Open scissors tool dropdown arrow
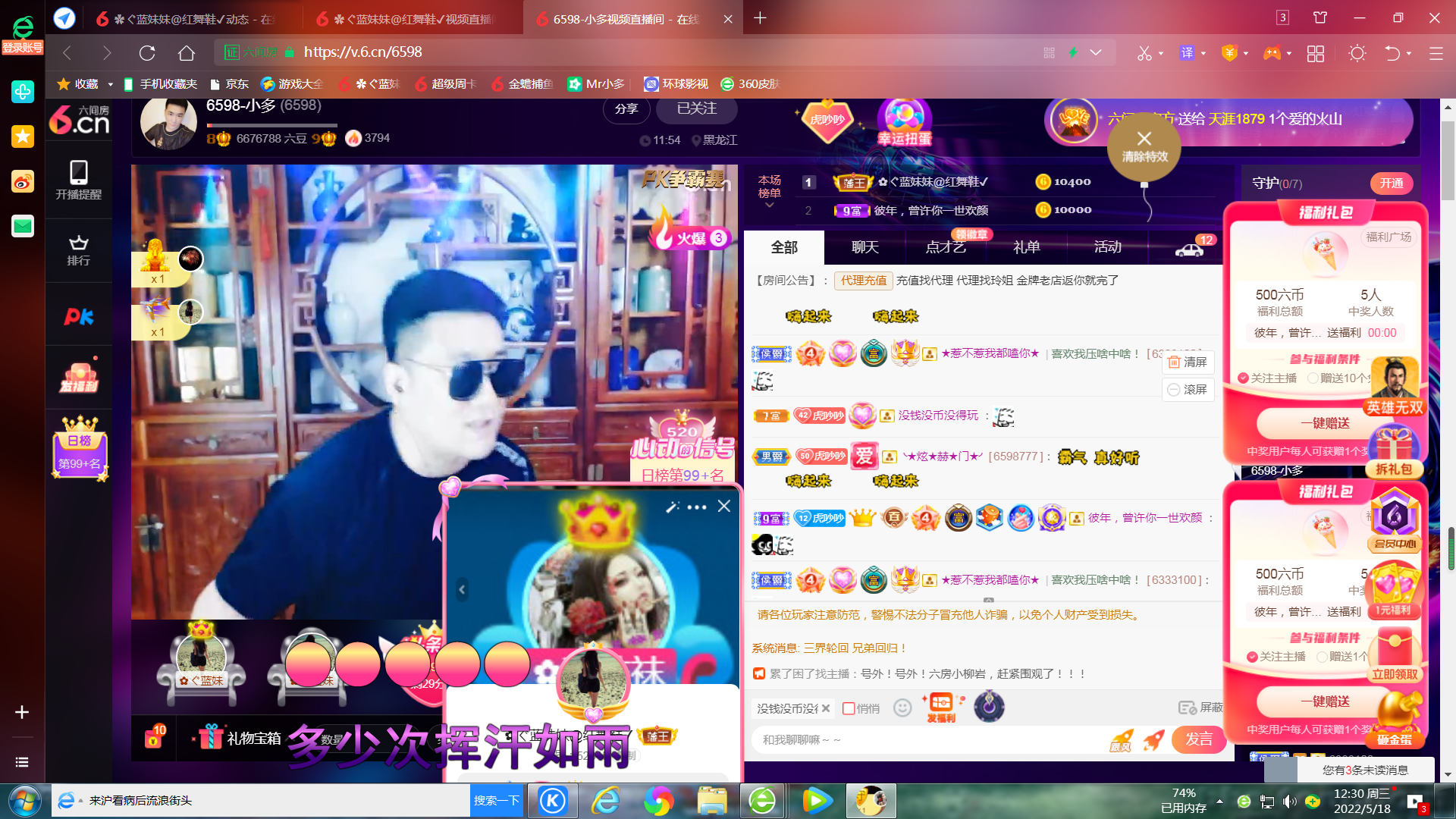This screenshot has width=1456, height=819. point(1161,54)
